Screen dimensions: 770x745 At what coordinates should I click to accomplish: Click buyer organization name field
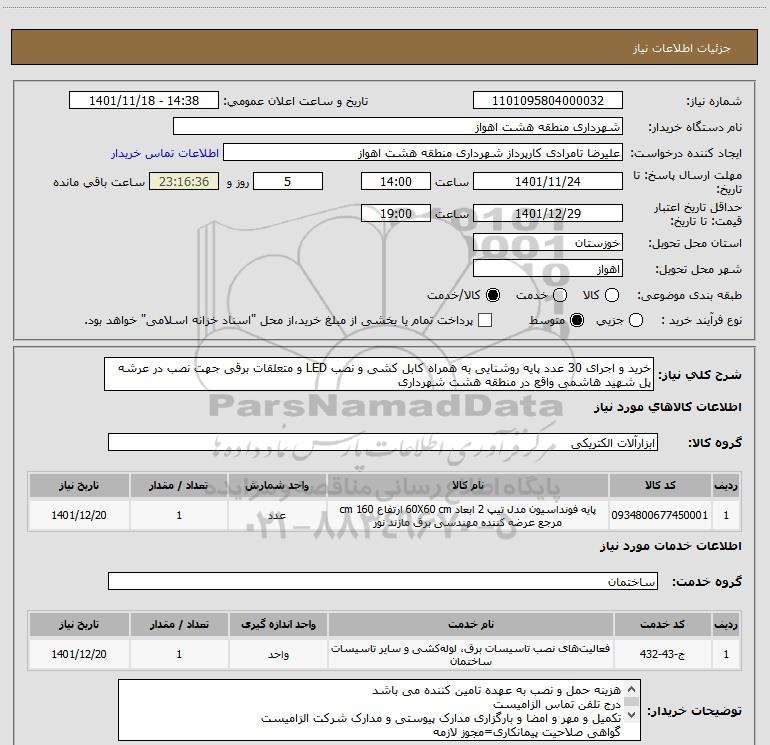[x=398, y=127]
